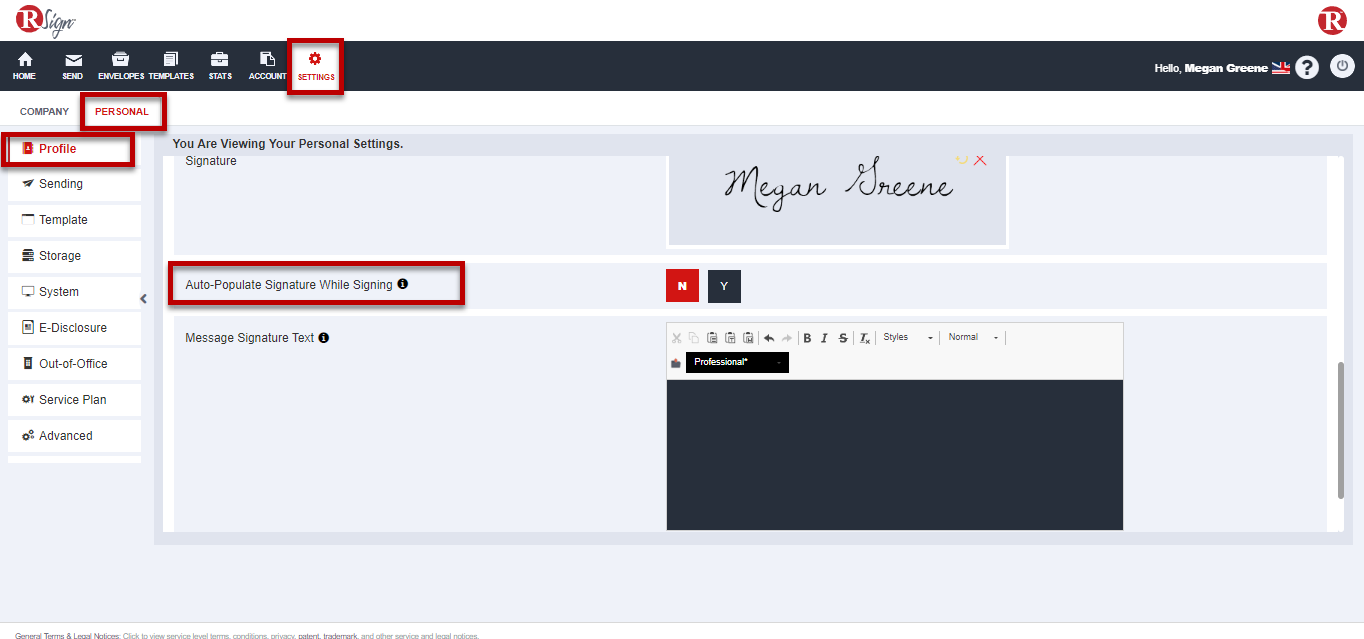Click 'You Are Viewing Your Personal Settings.' text

click(288, 144)
